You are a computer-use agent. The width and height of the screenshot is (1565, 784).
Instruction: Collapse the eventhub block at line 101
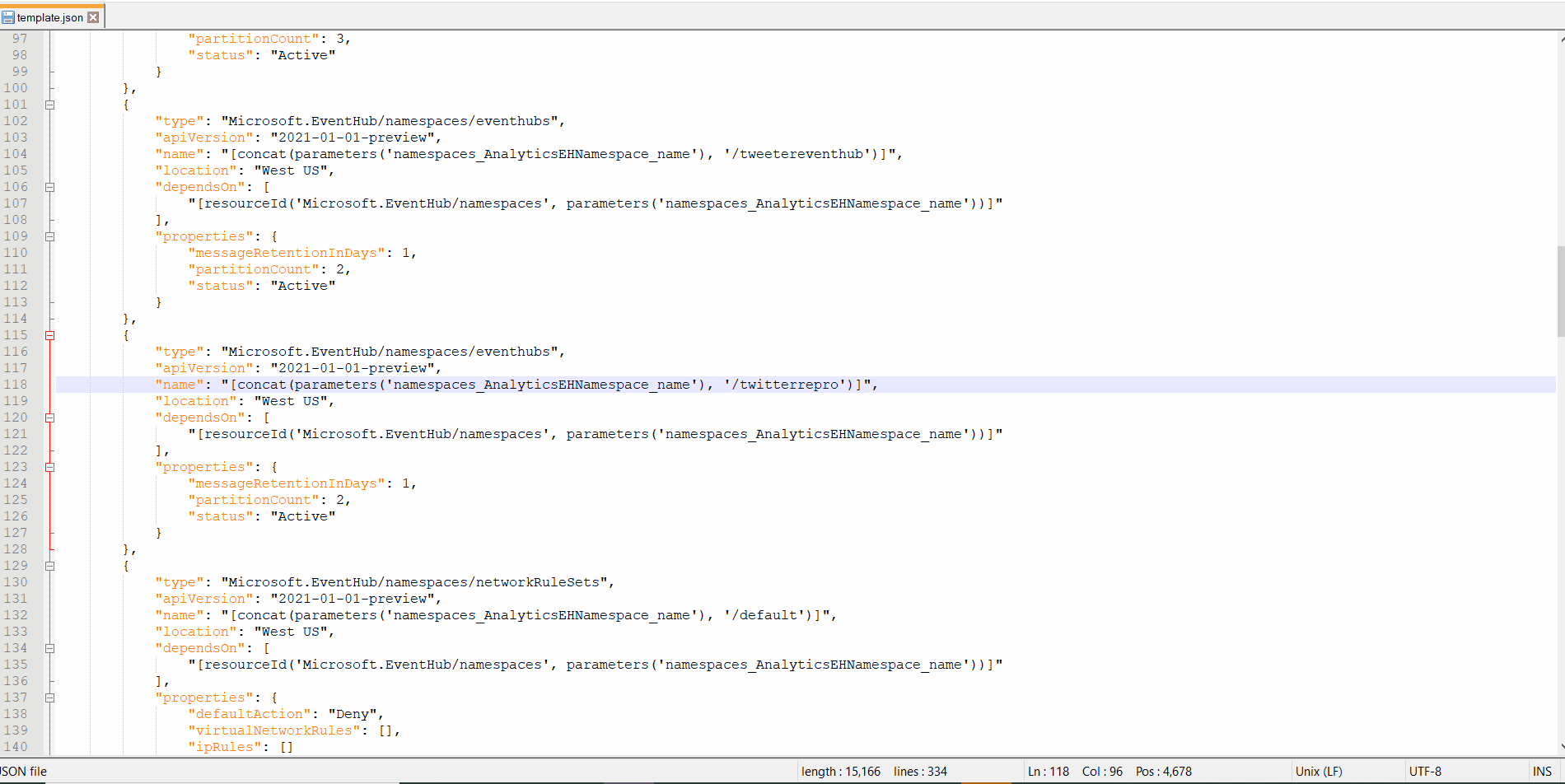(x=50, y=105)
